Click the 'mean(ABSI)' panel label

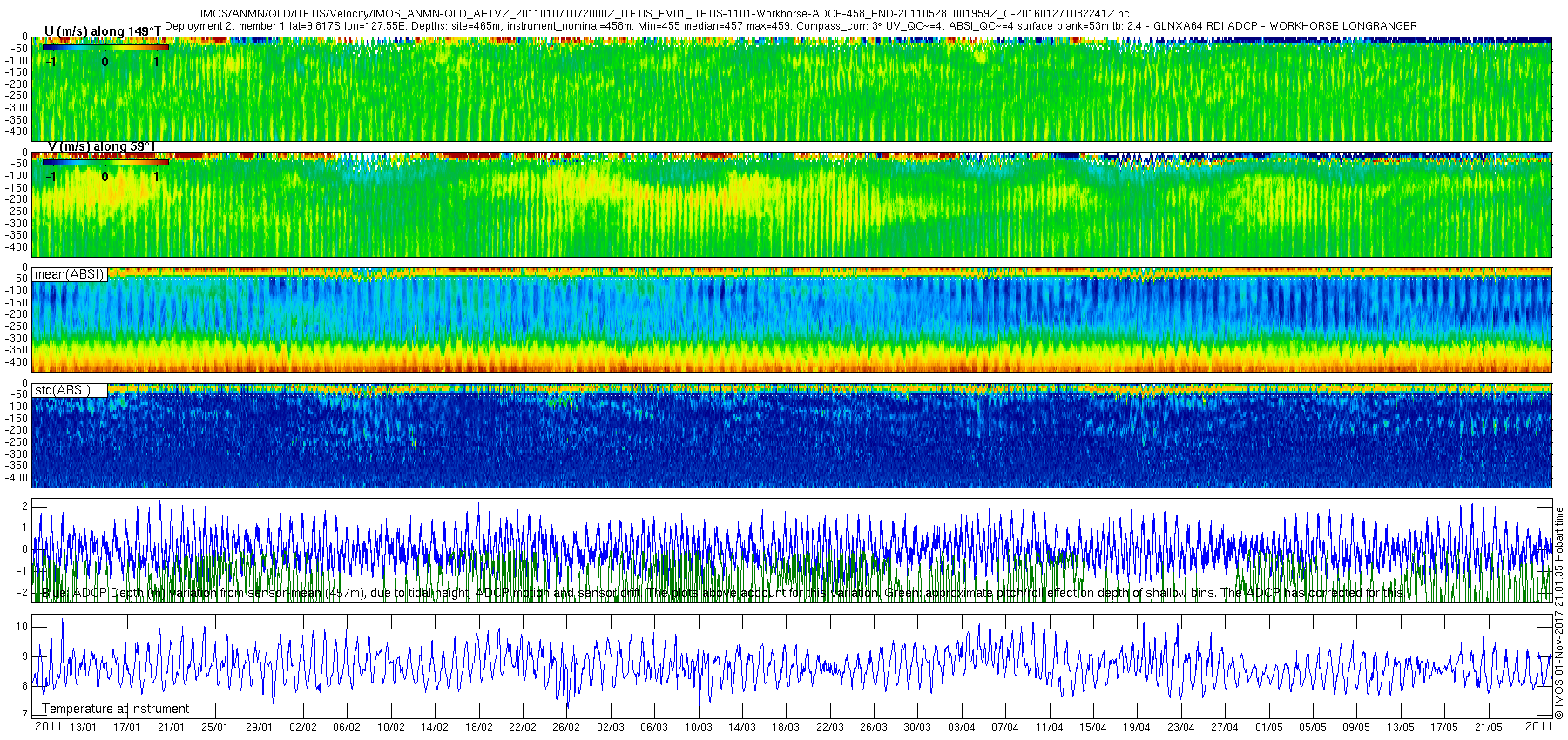69,274
